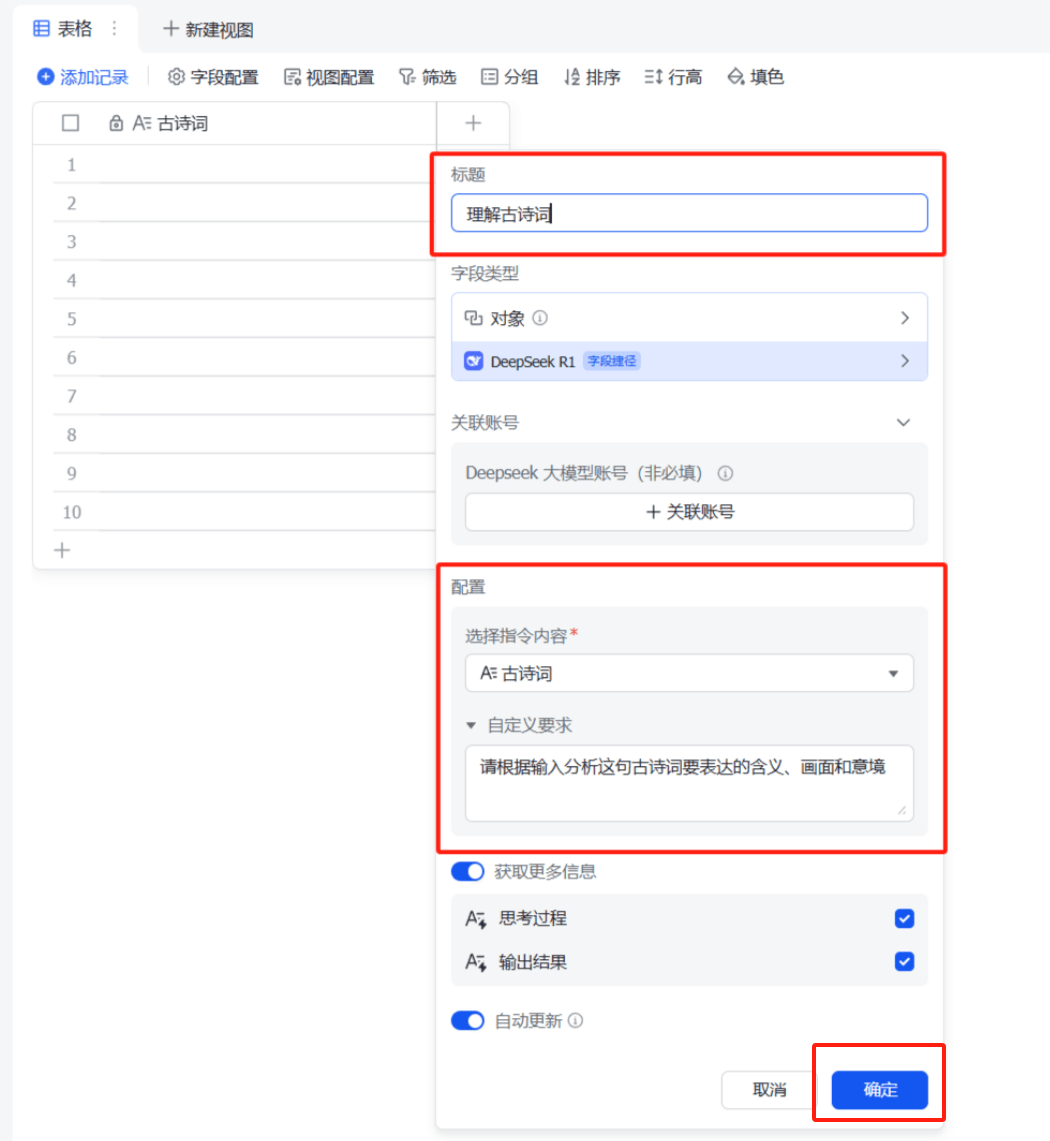Toggle 获取更多信息 switch
This screenshot has height=1141, width=1050.
point(467,872)
